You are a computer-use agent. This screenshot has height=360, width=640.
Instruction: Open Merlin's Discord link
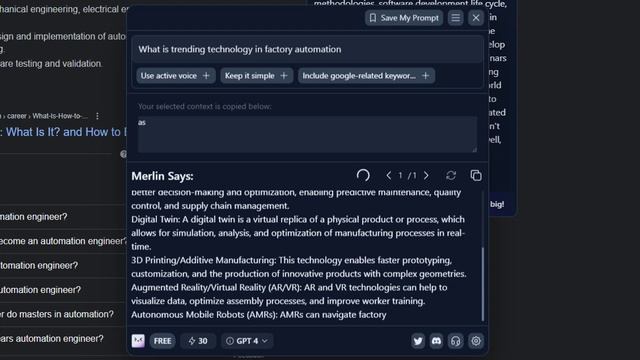(436, 341)
